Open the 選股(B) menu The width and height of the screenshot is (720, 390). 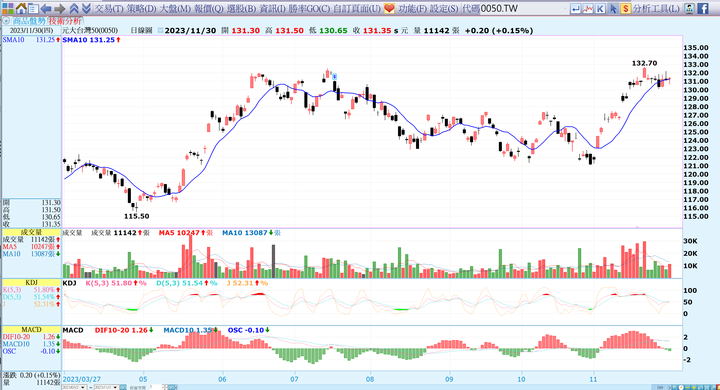241,8
